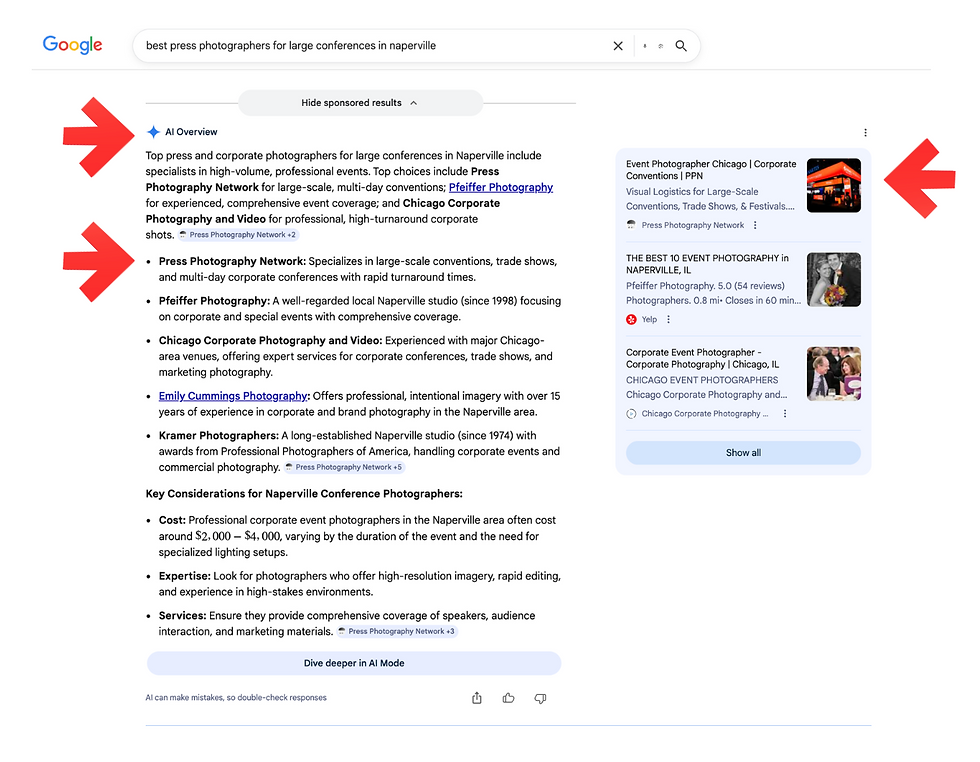Click Dive deeper in AI Mode button

click(354, 663)
